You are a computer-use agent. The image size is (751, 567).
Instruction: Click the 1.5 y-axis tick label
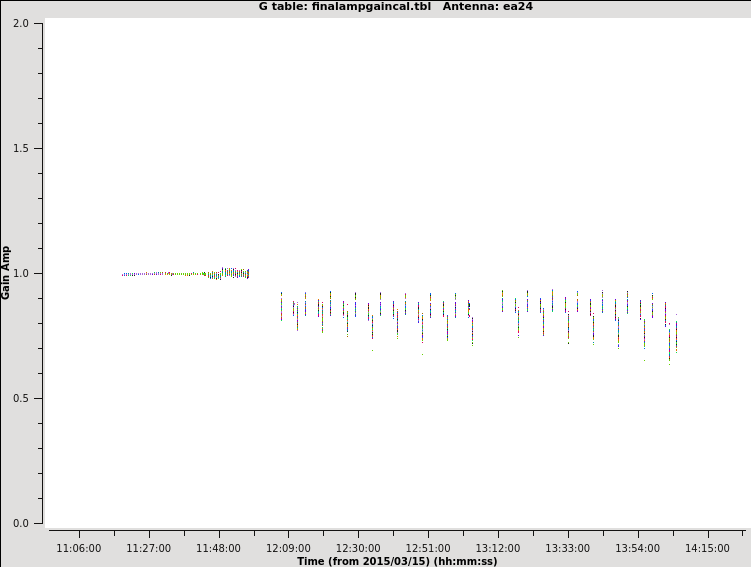pos(20,148)
